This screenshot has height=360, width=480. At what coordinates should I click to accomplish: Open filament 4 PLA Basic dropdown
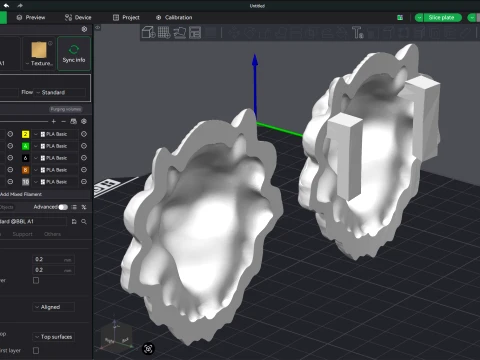pos(55,146)
